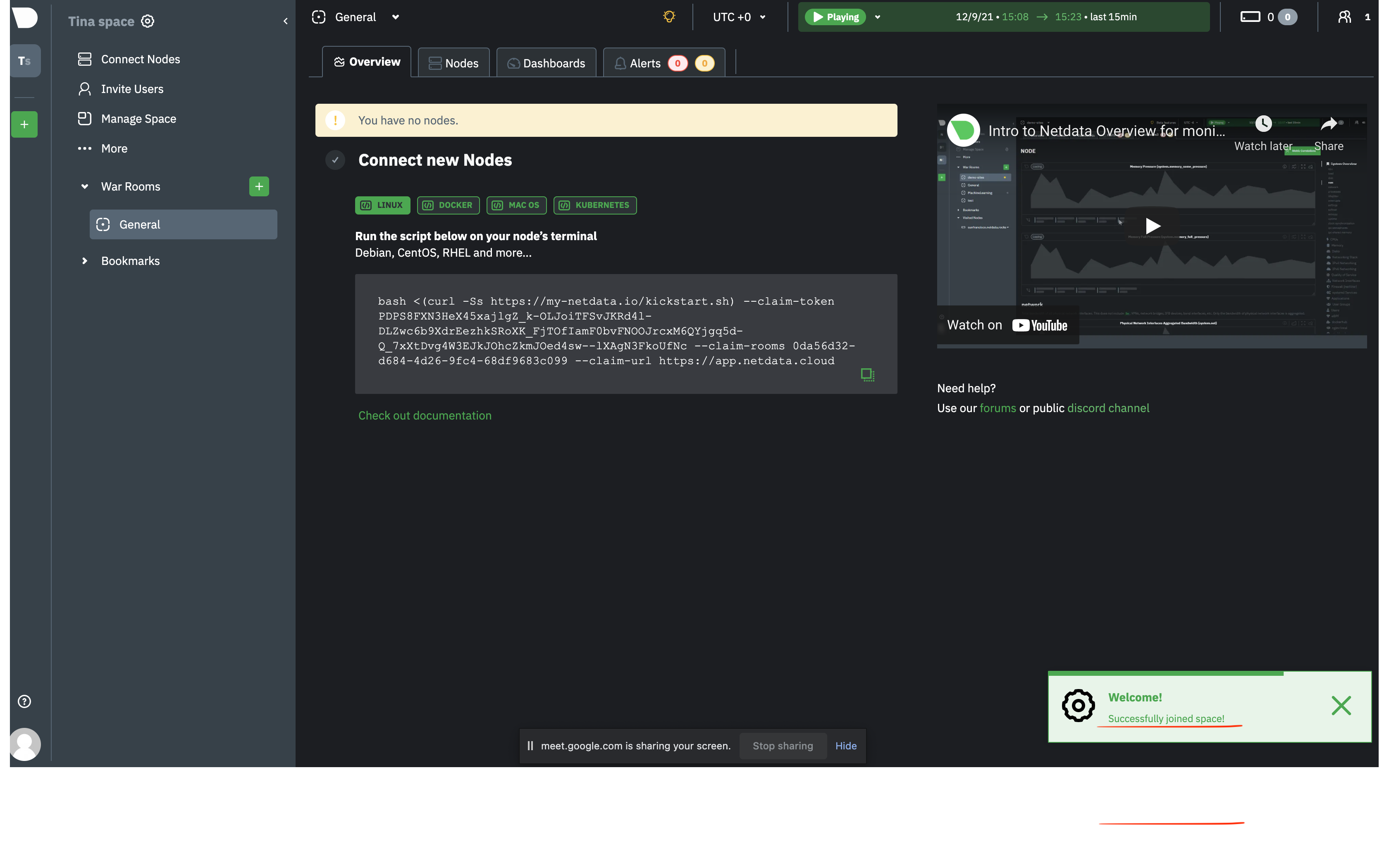Add a new space with the plus icon
The height and width of the screenshot is (868, 1389).
tap(24, 124)
